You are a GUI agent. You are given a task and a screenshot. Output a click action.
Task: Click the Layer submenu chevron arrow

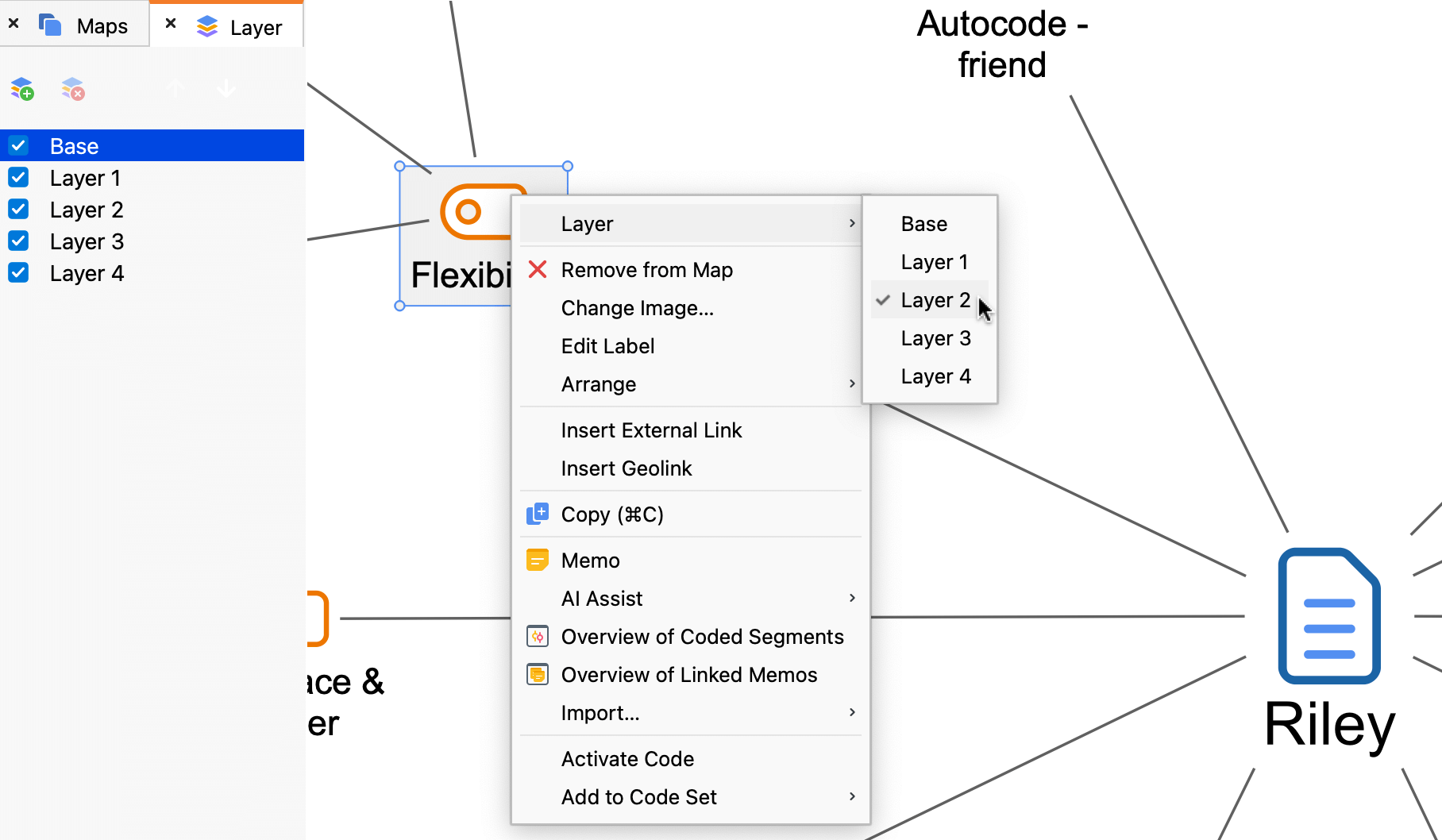click(852, 223)
